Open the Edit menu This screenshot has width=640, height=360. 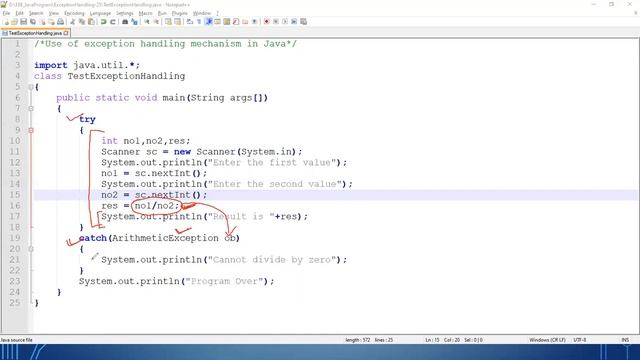point(19,13)
